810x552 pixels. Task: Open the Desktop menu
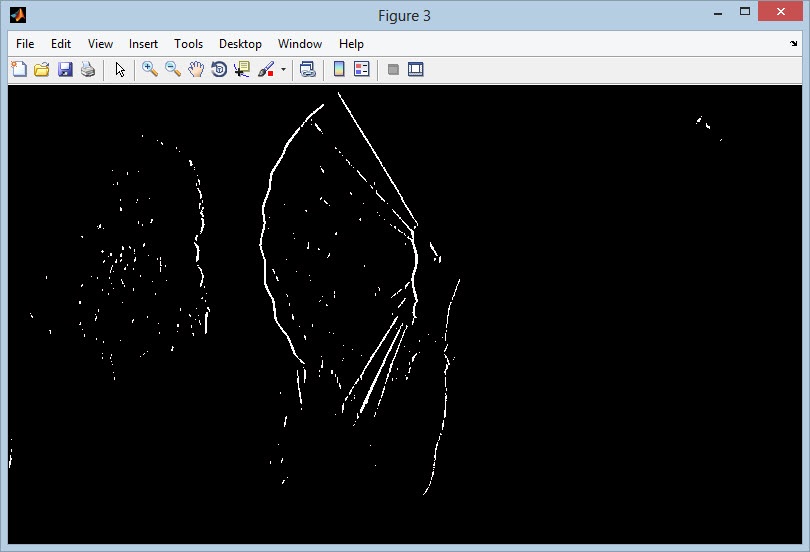[x=240, y=44]
